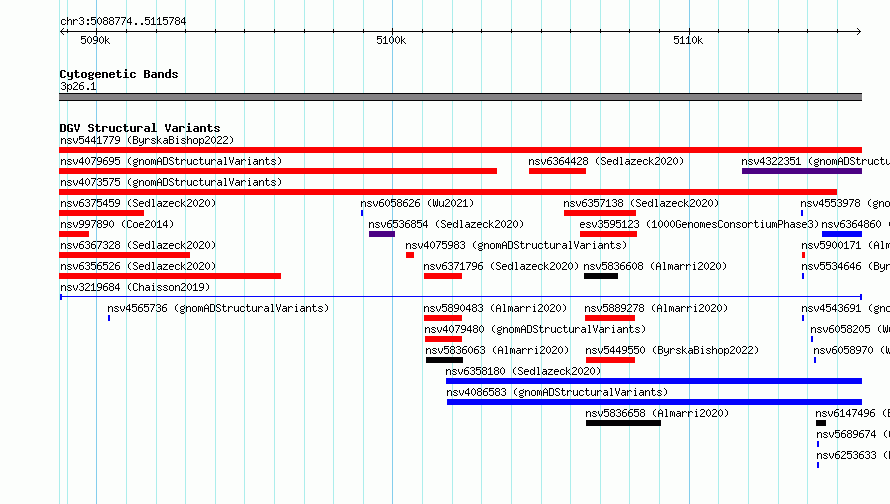This screenshot has height=504, width=890.
Task: Click the DGV Structural Variants track title
Action: tap(140, 128)
